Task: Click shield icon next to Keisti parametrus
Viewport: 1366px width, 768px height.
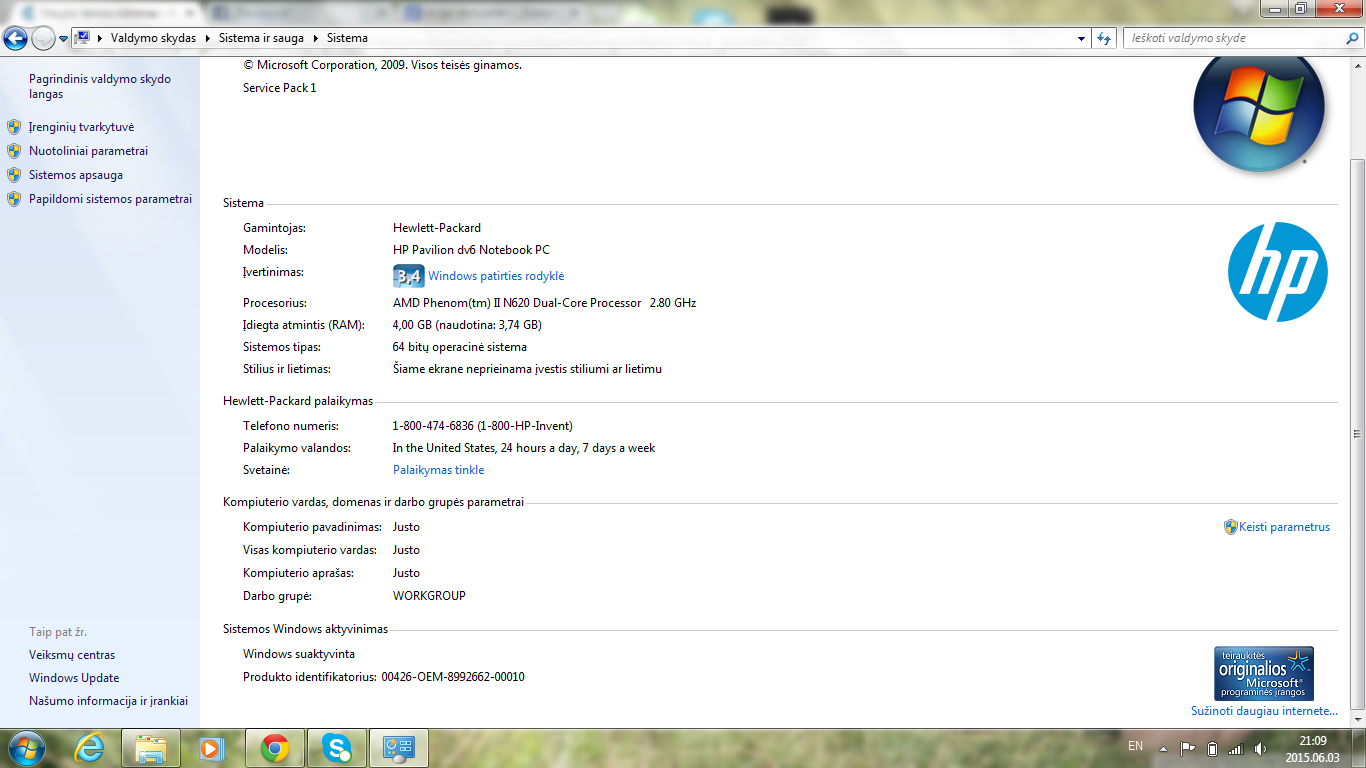Action: [1231, 527]
